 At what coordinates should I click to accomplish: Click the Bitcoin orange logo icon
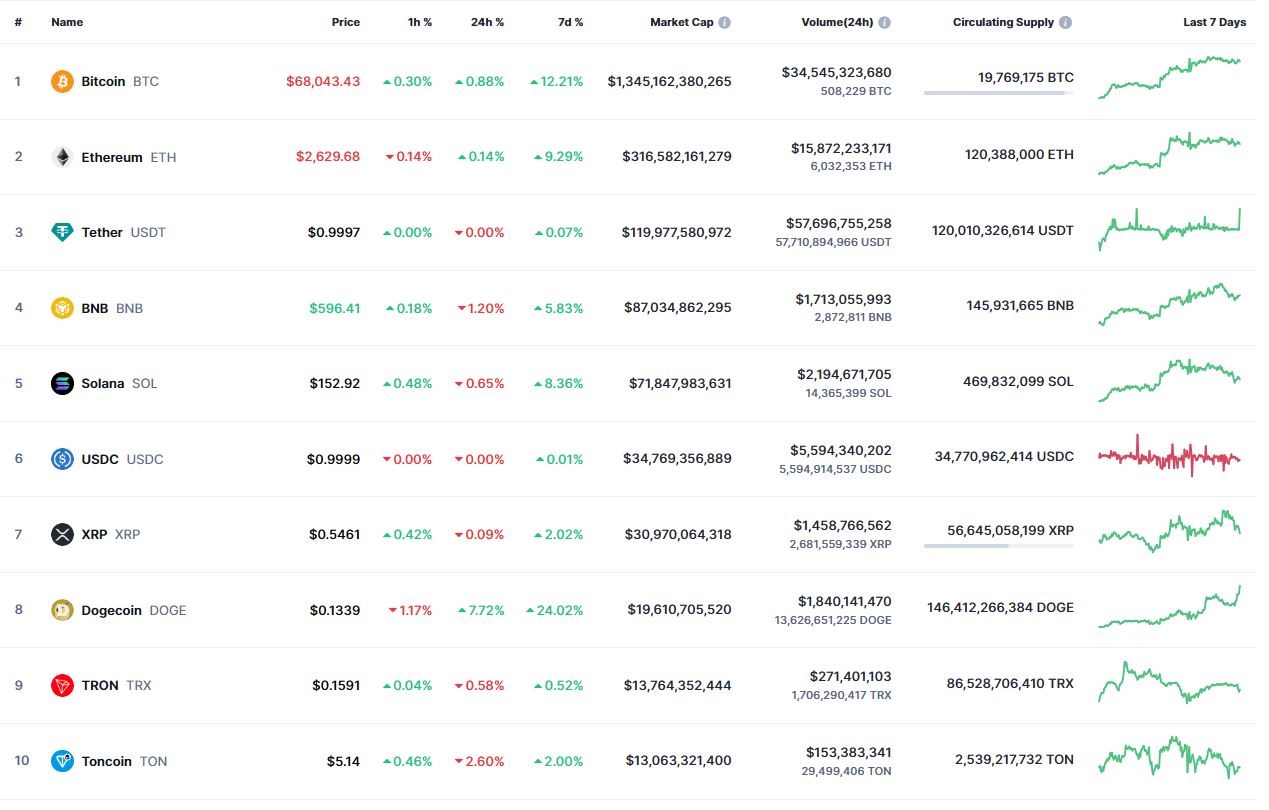click(62, 81)
